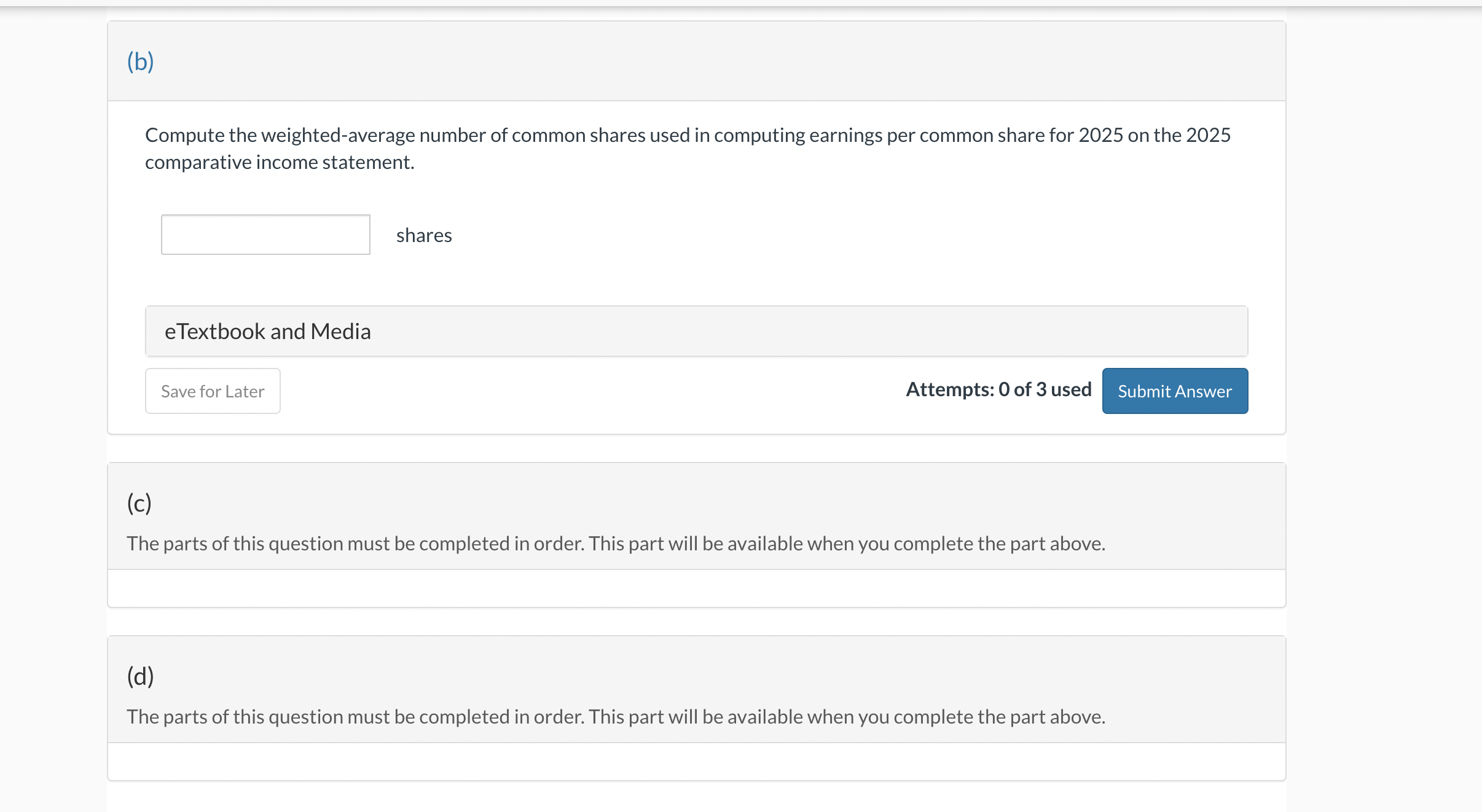Submit the answer with Submit Answer
Screen dimensions: 1482x812
point(1174,391)
